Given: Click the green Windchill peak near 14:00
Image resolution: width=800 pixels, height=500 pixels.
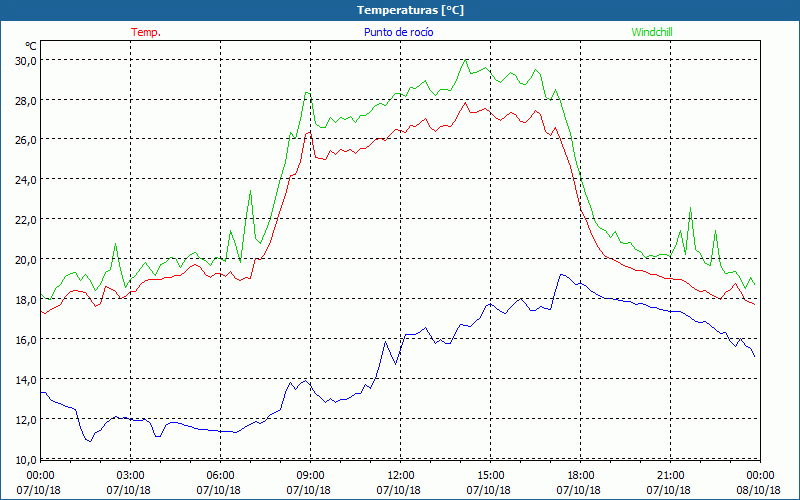Looking at the screenshot, I should 465,60.
